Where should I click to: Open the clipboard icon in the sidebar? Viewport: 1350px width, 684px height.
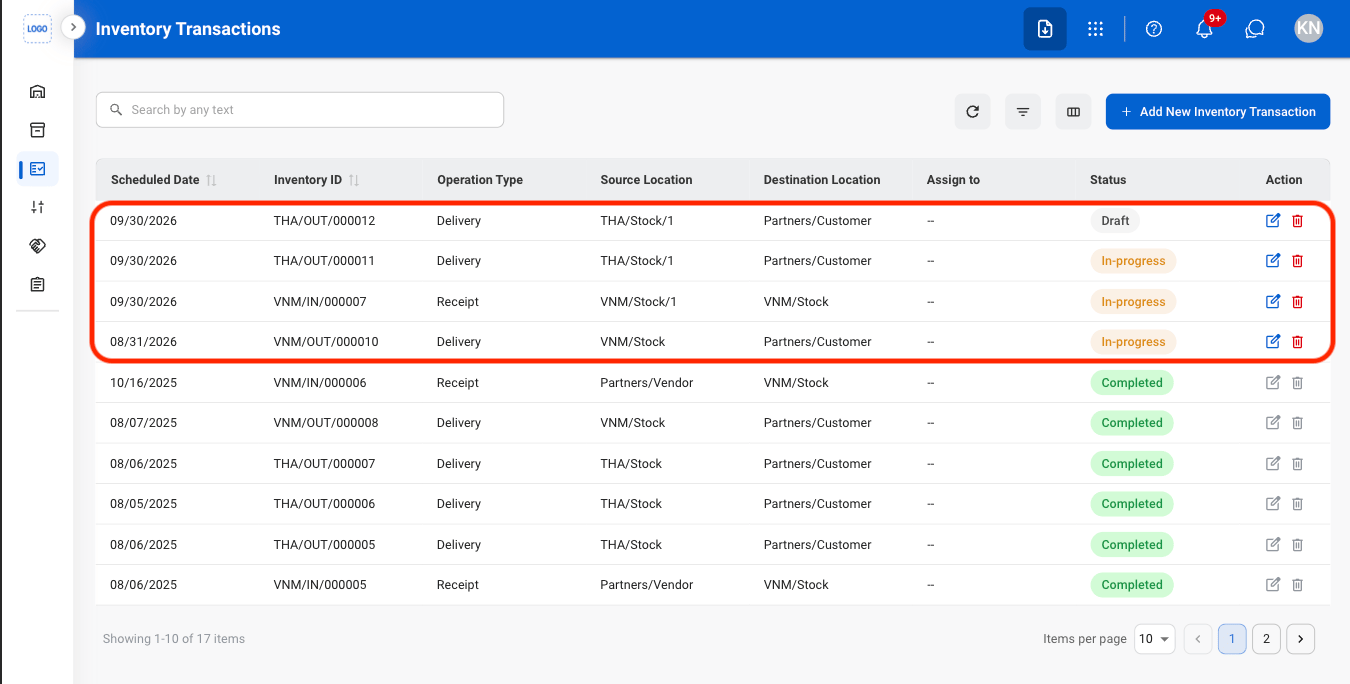click(37, 285)
